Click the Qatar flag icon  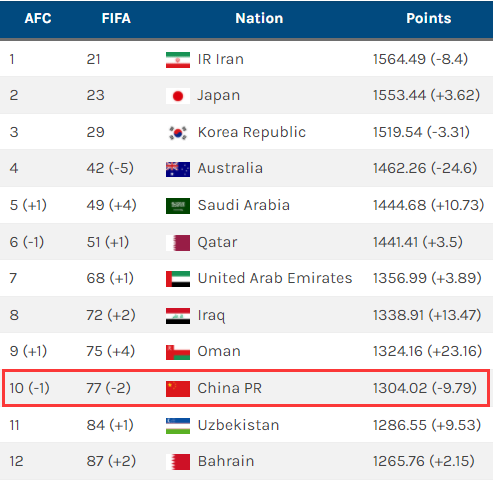click(x=178, y=243)
